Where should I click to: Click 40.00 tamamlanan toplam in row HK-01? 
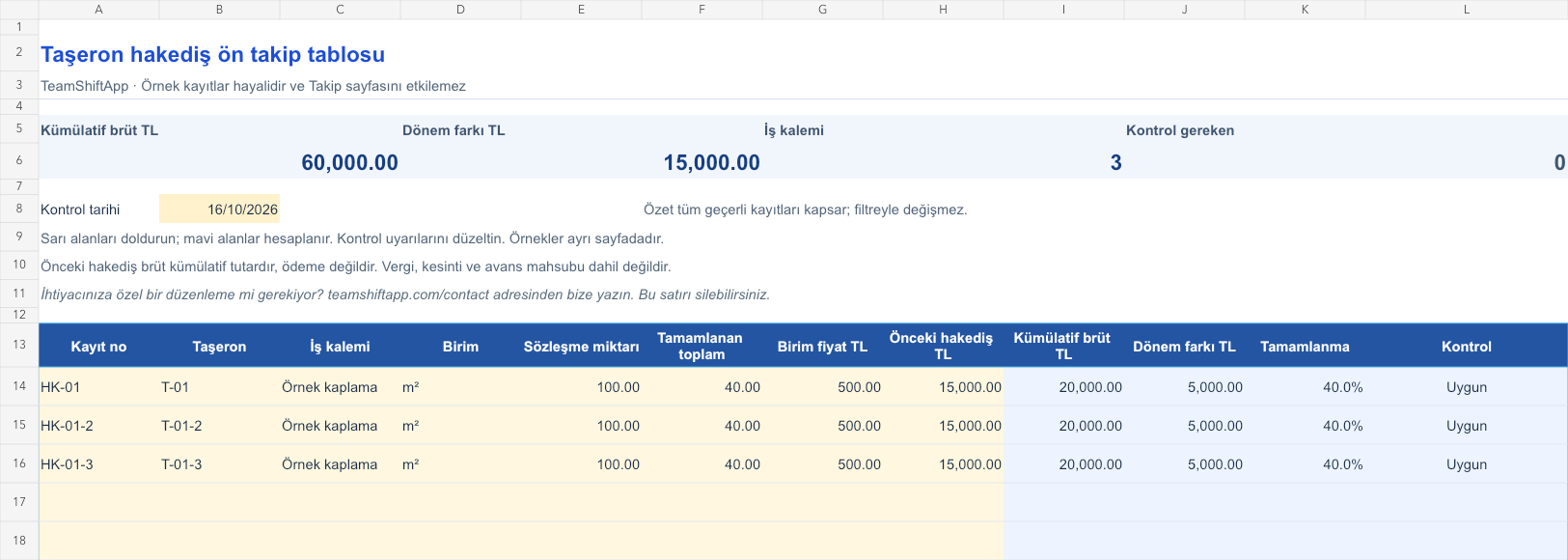[701, 387]
